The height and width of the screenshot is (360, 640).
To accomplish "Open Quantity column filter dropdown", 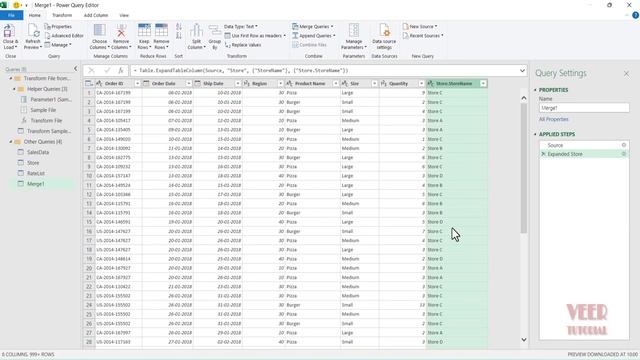I will [421, 84].
